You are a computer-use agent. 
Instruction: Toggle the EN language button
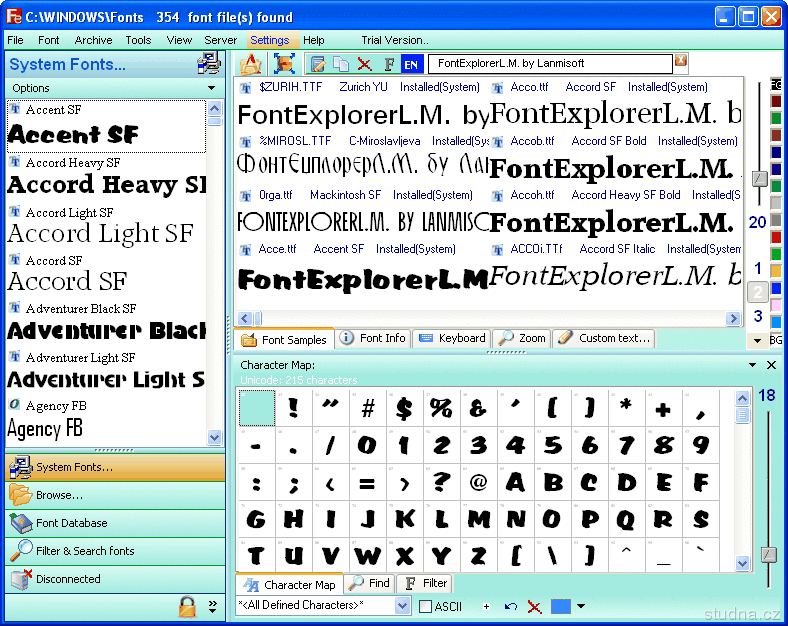pyautogui.click(x=411, y=64)
